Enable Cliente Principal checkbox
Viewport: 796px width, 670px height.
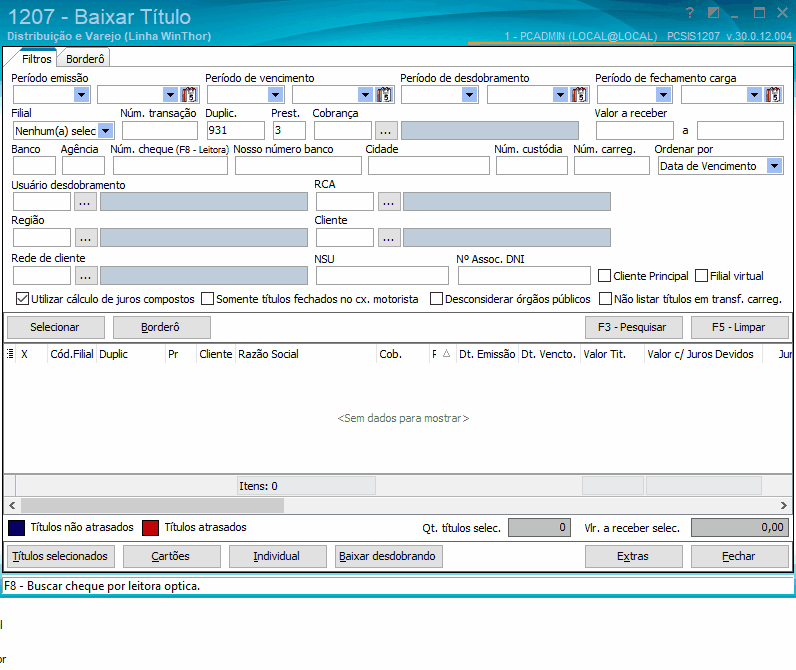click(604, 276)
